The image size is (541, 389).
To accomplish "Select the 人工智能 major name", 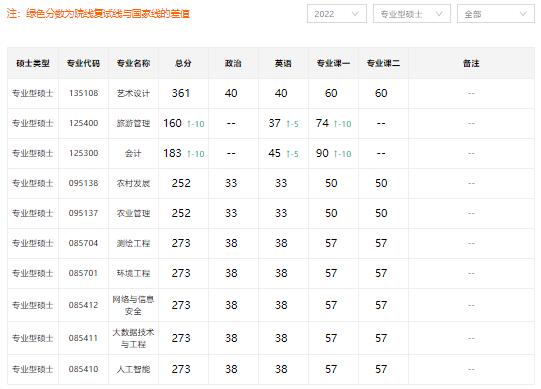I will click(133, 369).
